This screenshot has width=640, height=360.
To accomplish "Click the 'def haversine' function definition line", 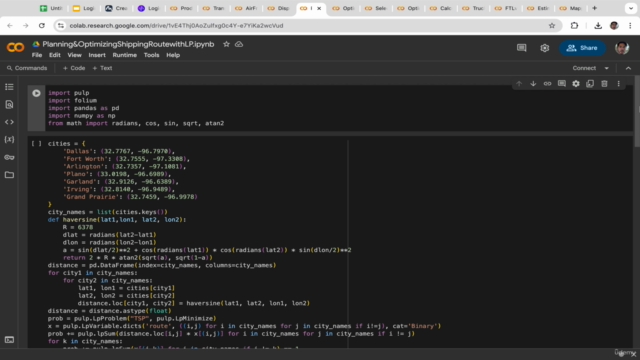I will (117, 220).
